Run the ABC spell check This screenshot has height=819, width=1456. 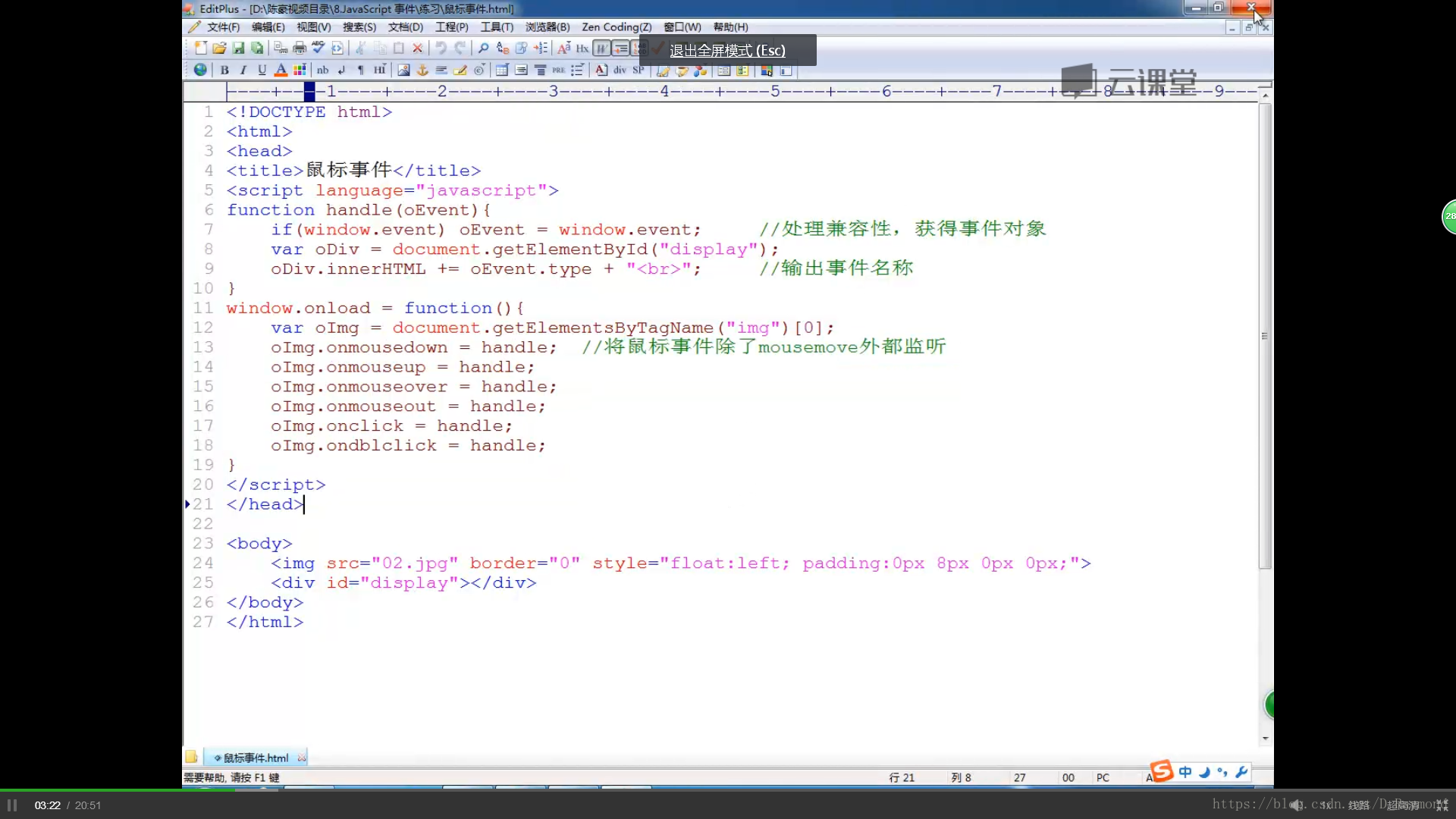[x=318, y=48]
